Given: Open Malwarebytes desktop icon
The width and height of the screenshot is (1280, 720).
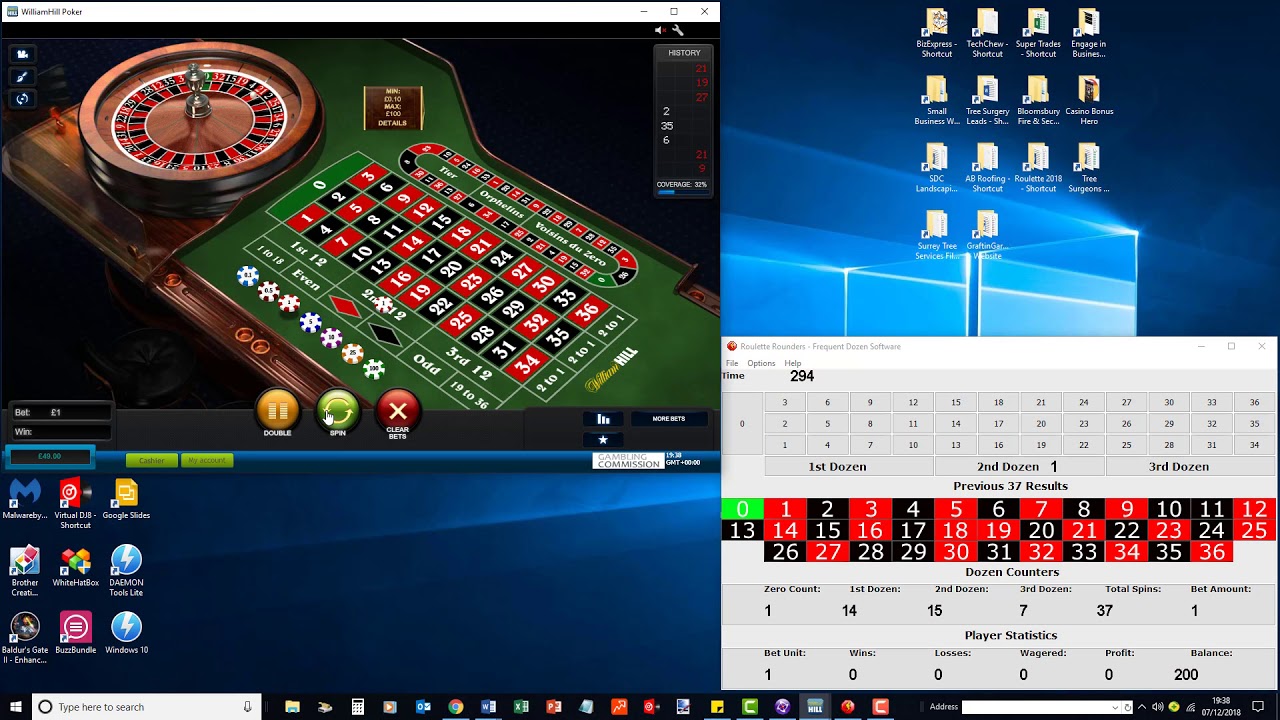Looking at the screenshot, I should (x=25, y=500).
